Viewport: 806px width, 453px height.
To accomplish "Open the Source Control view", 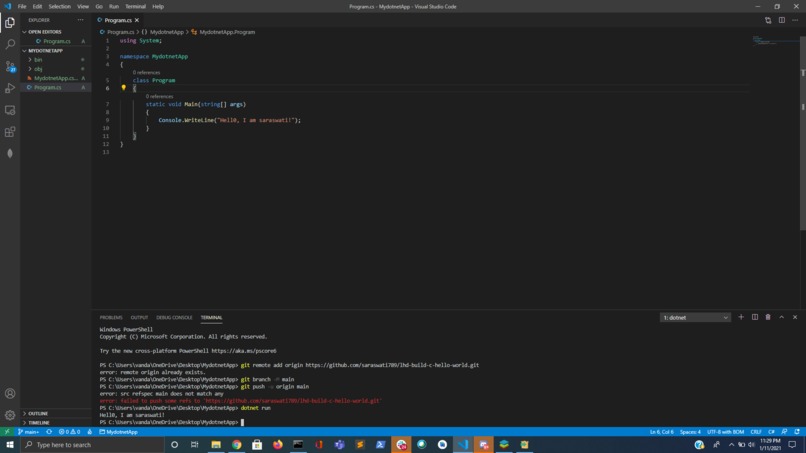I will click(x=10, y=66).
